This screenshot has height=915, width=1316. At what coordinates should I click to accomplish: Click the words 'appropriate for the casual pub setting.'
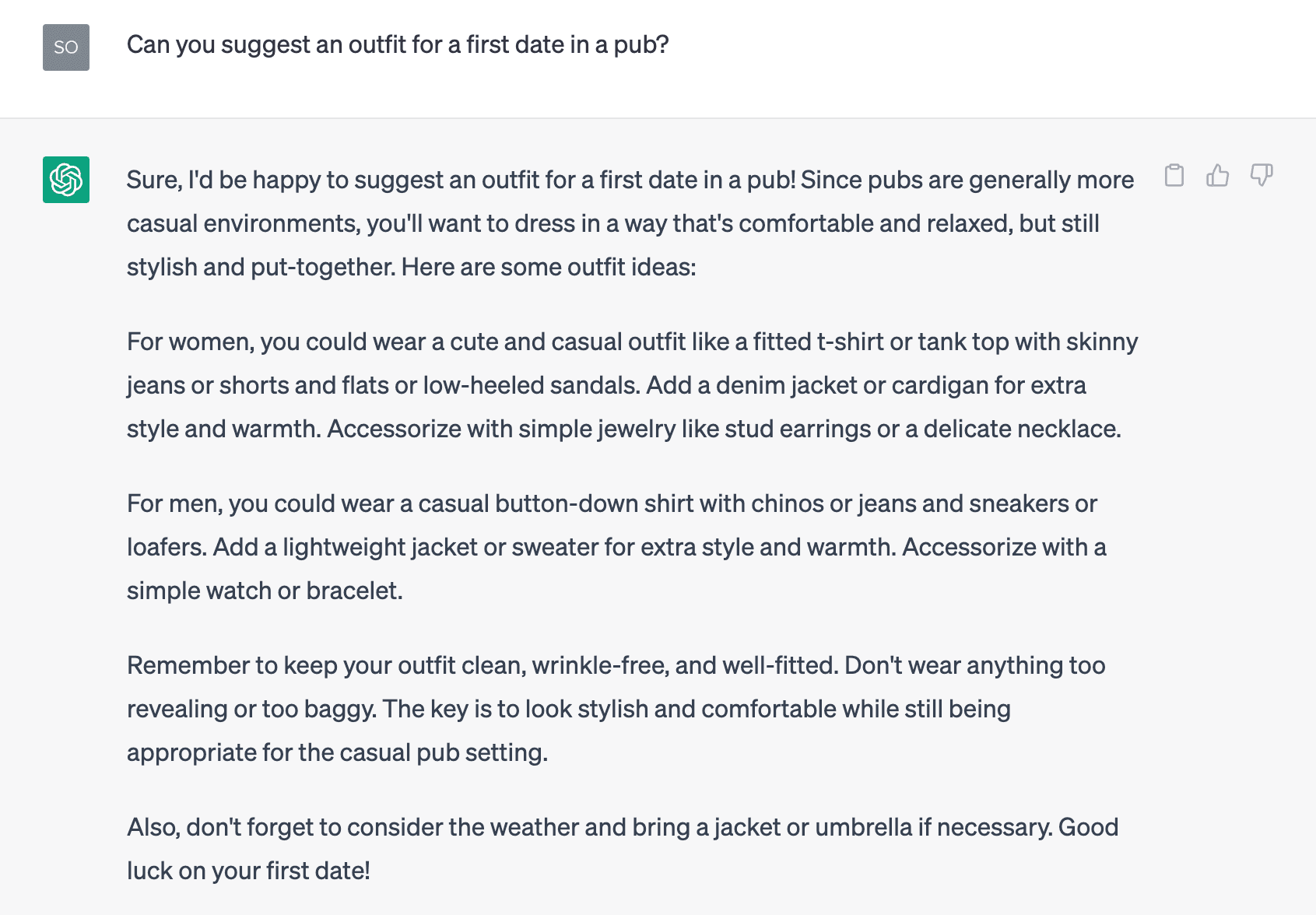(337, 753)
